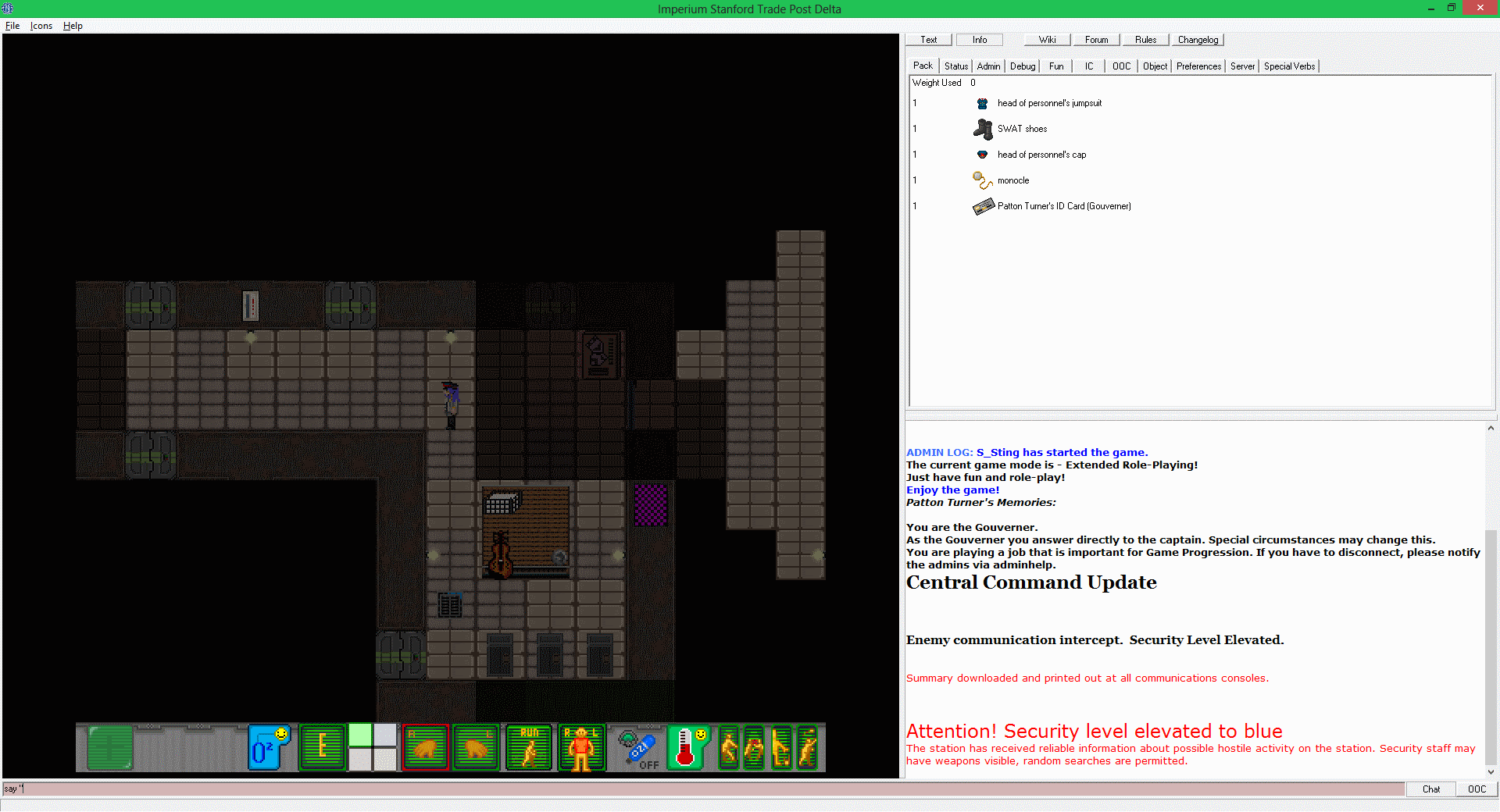Switch to the Status tab
1500x812 pixels.
pyautogui.click(x=956, y=66)
